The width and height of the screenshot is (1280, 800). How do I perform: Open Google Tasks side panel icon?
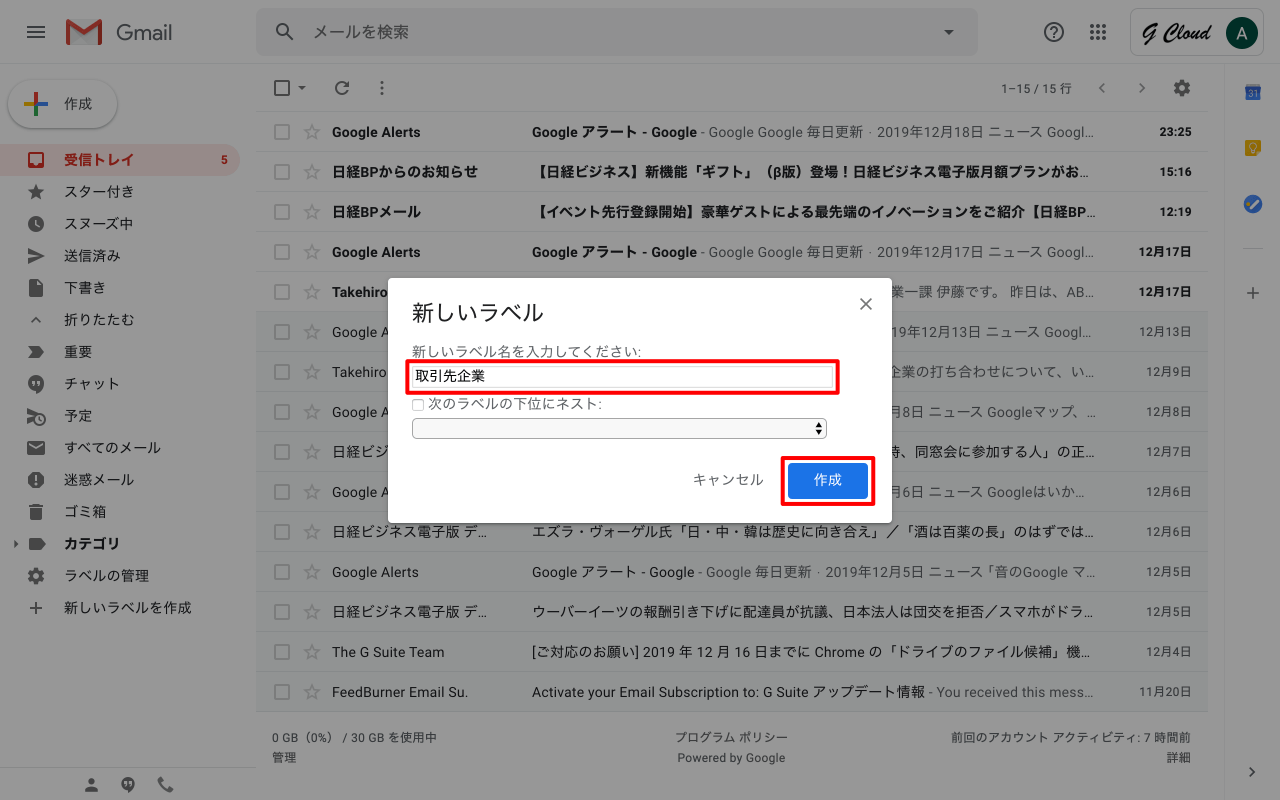click(1252, 204)
